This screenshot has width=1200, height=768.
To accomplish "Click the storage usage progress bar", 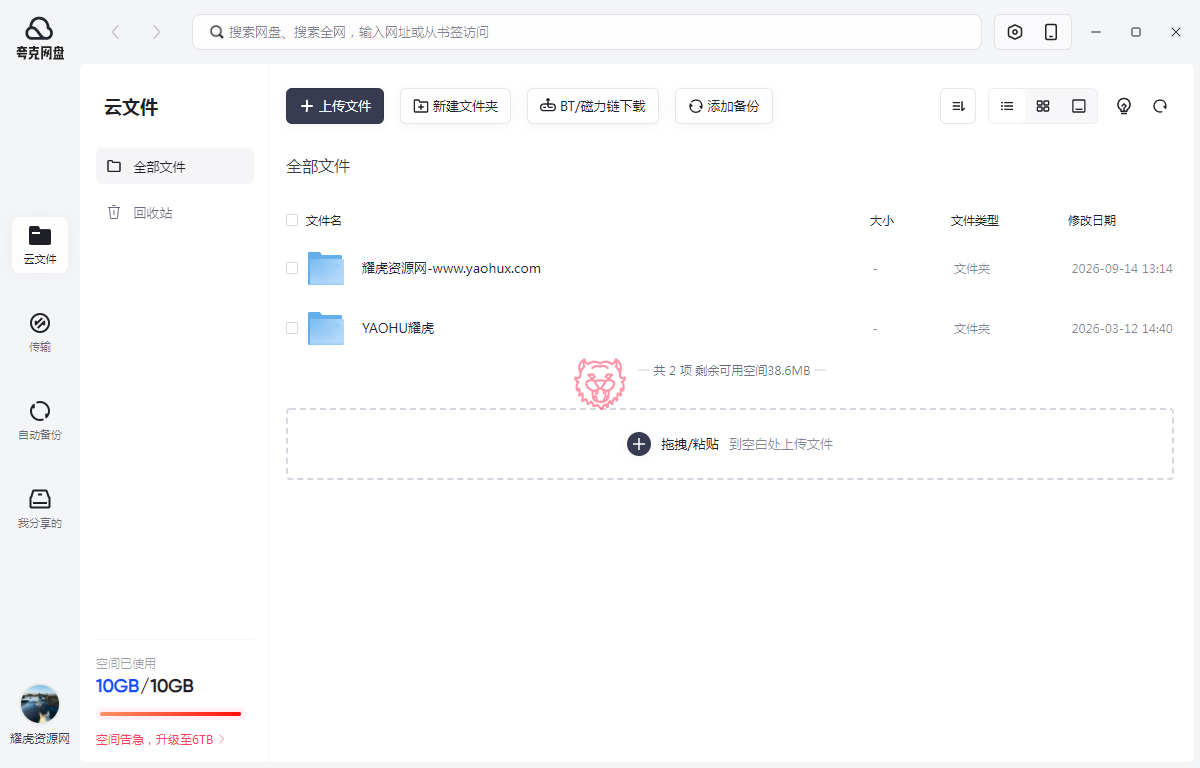I will 170,714.
